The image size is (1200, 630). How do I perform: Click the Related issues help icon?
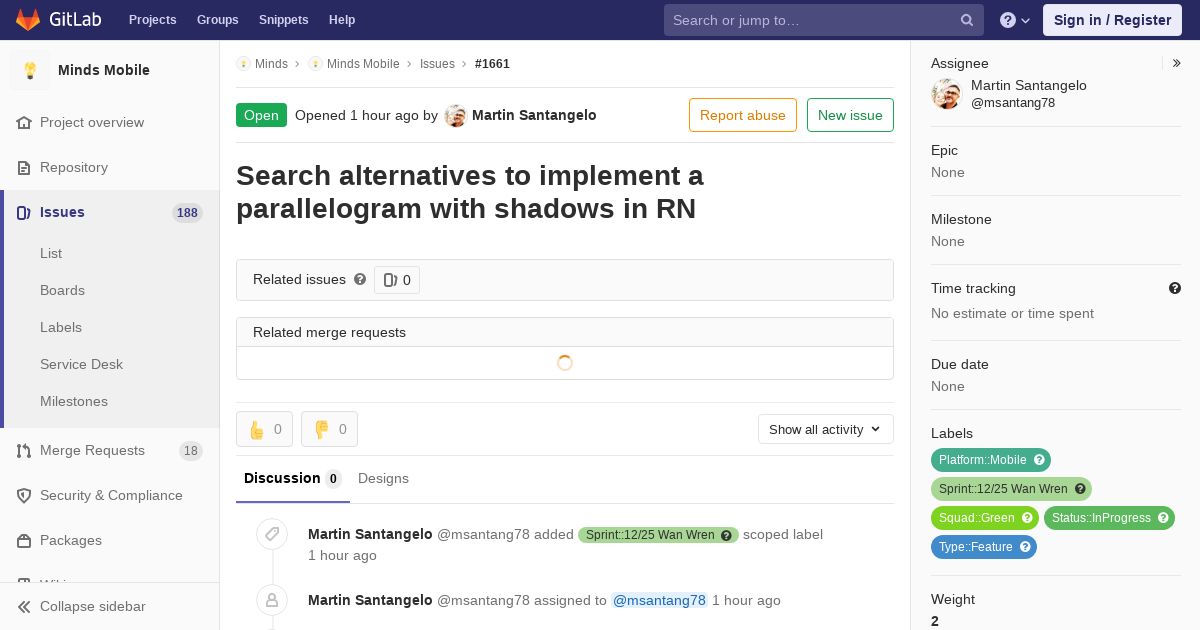pos(360,279)
